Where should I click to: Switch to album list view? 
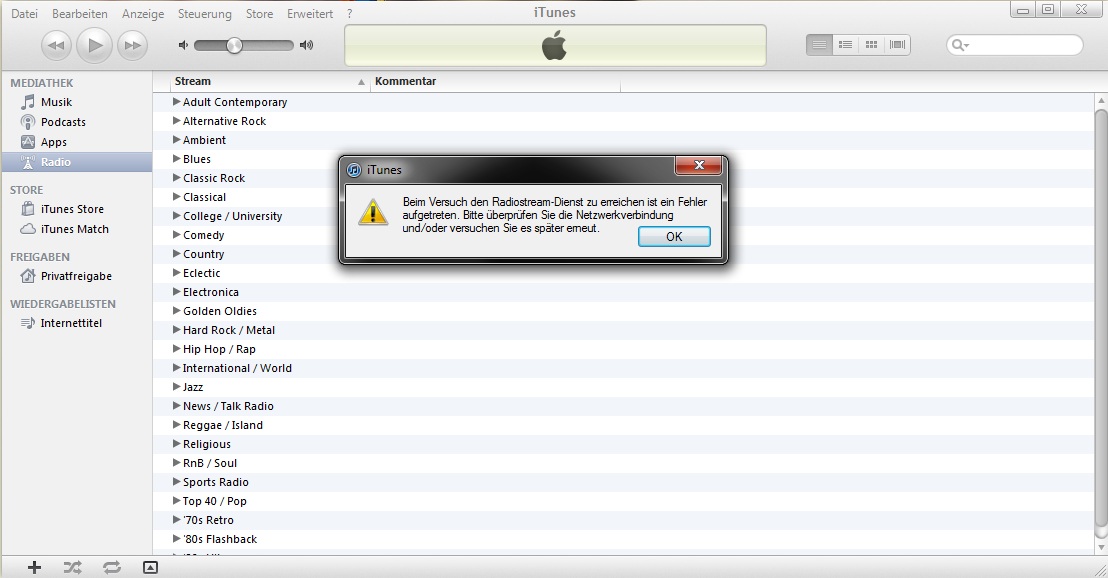pos(845,45)
